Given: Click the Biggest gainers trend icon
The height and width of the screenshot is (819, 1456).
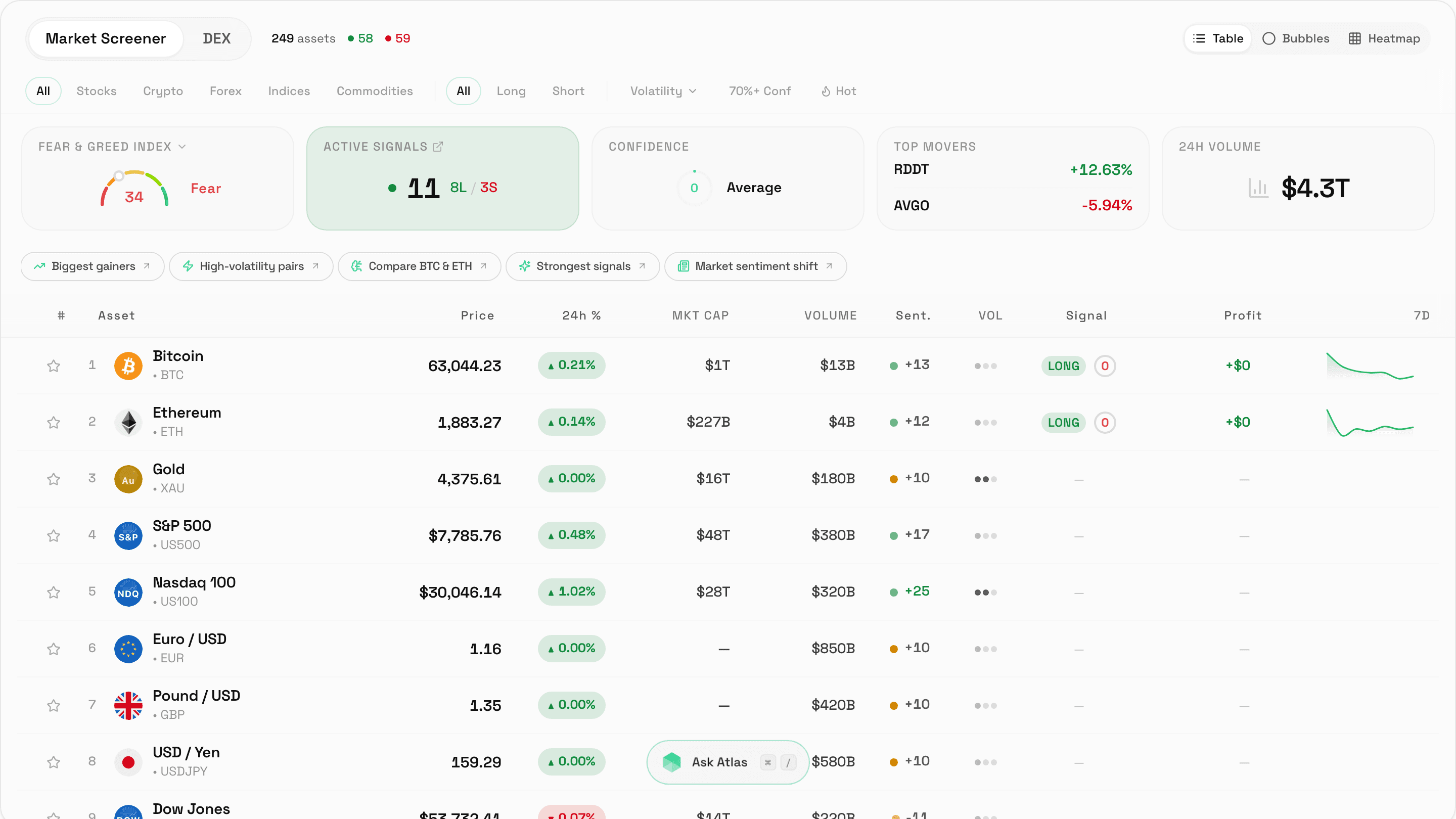Looking at the screenshot, I should click(39, 266).
